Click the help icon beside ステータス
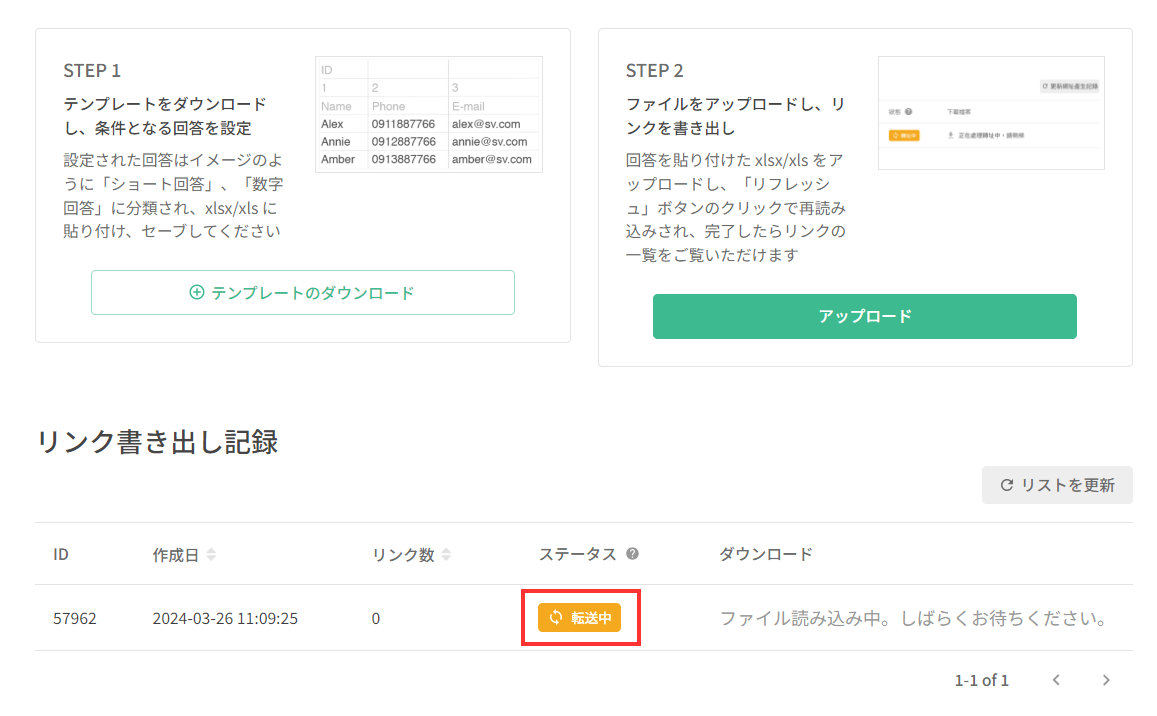Viewport: 1157px width, 716px height. 632,554
